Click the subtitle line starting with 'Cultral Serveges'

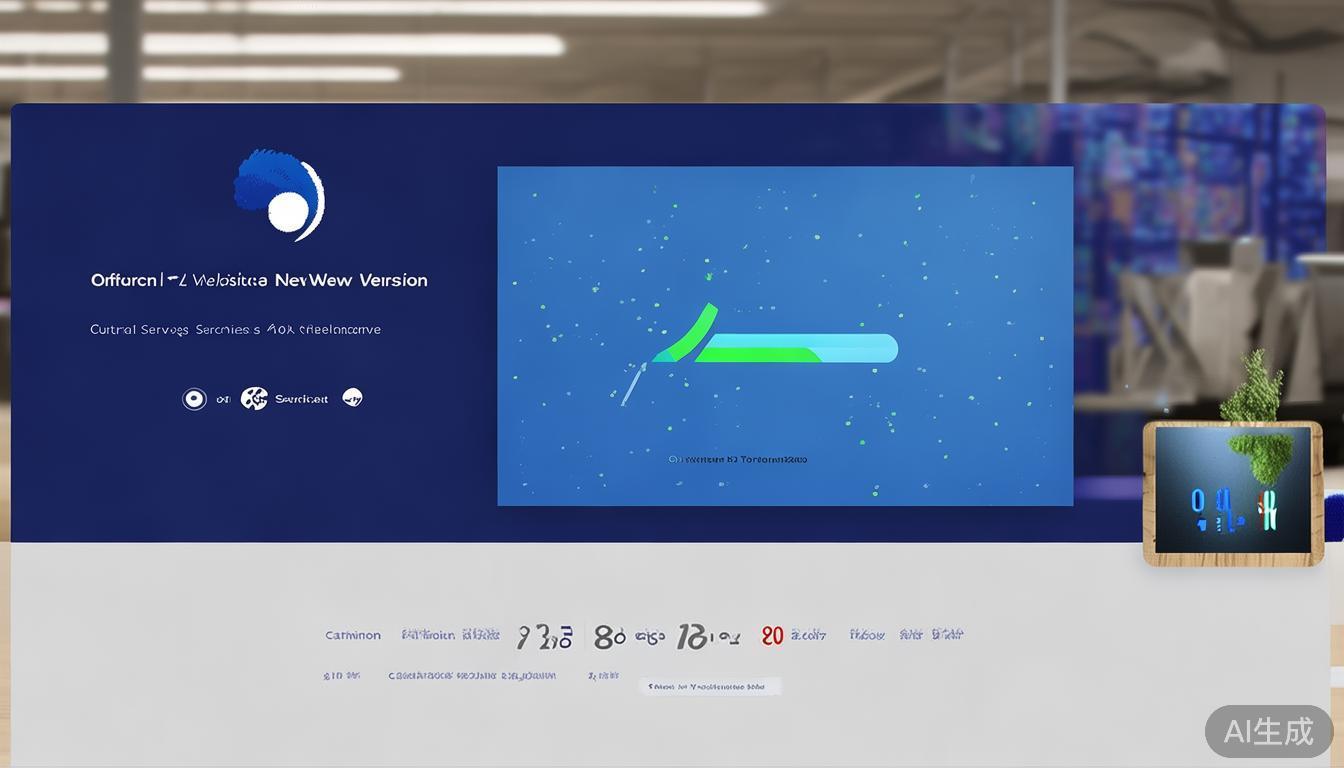pyautogui.click(x=235, y=329)
